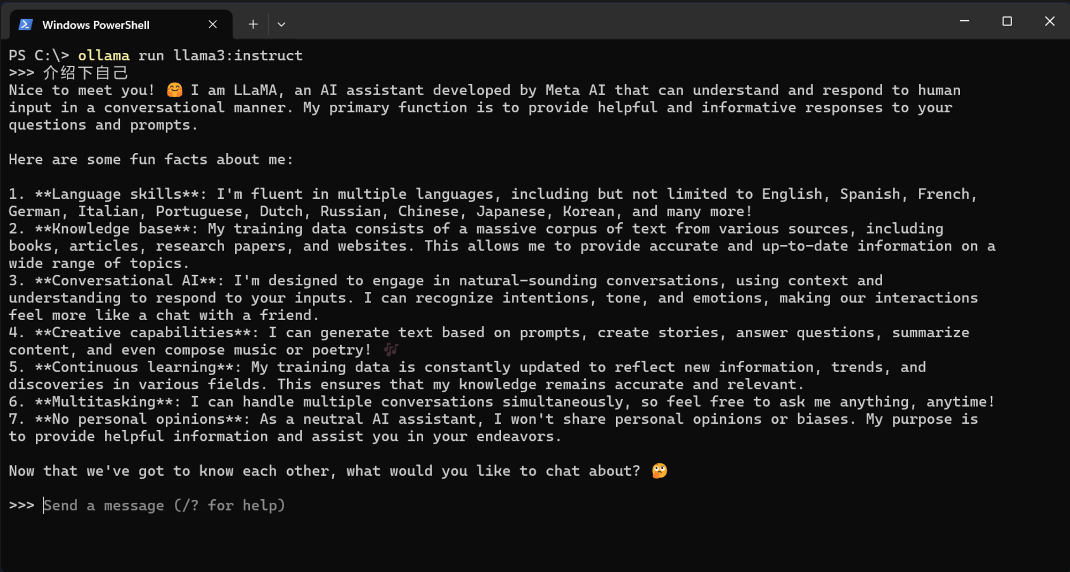Click the PowerShell icon in the tab
This screenshot has height=572, width=1070.
[x=26, y=25]
